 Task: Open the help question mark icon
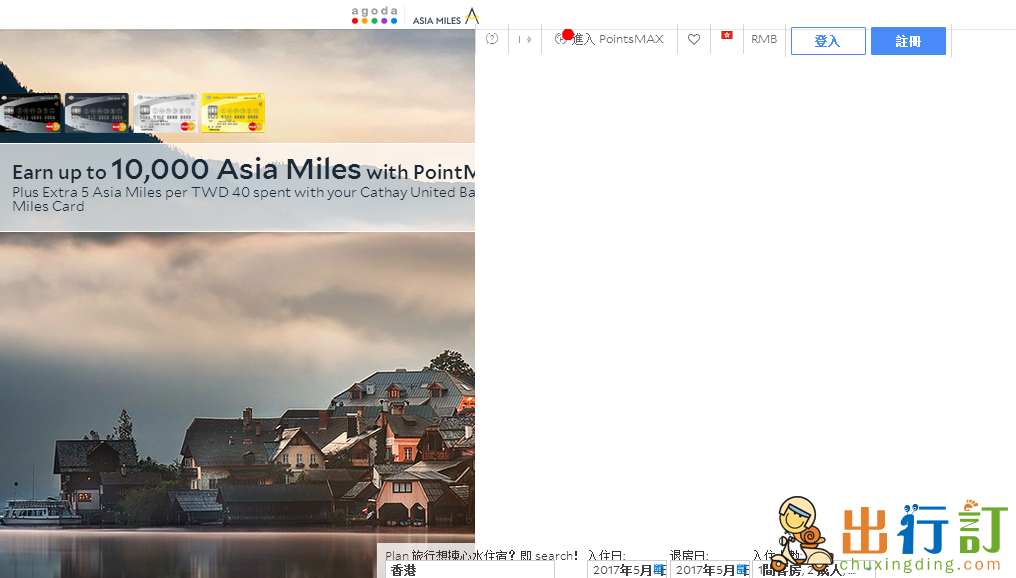[492, 39]
